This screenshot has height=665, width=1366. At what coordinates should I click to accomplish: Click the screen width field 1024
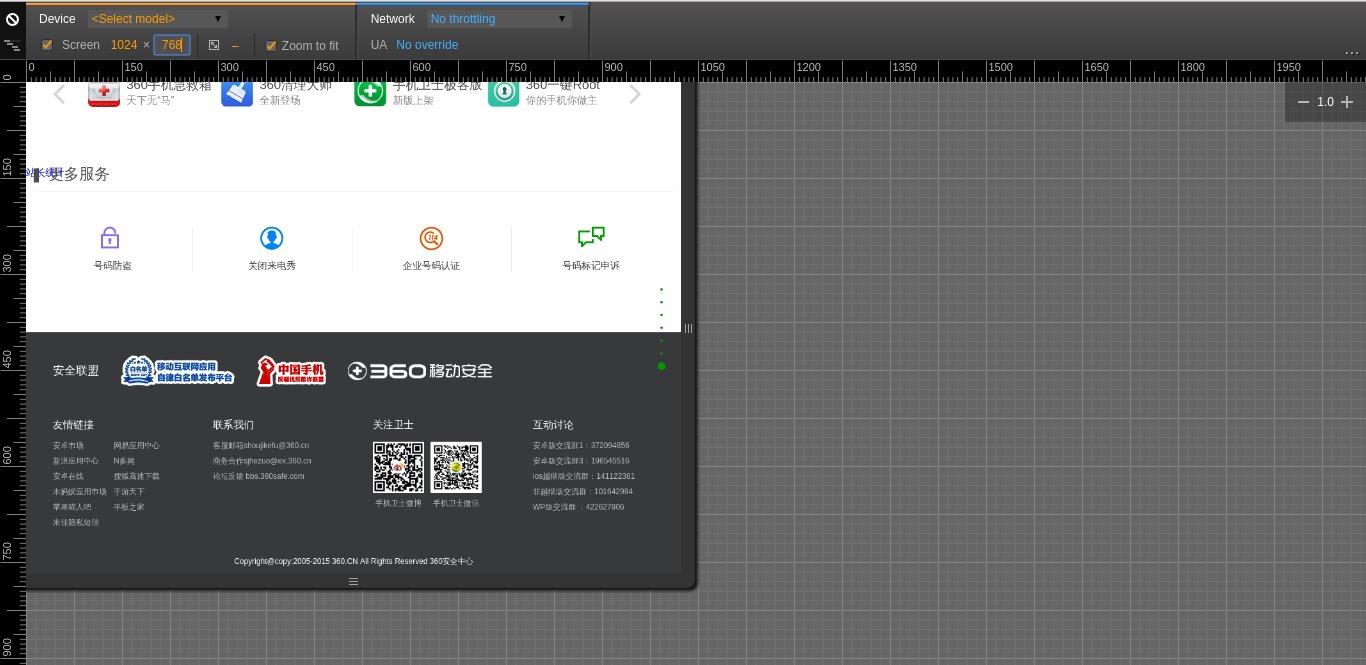(x=124, y=45)
